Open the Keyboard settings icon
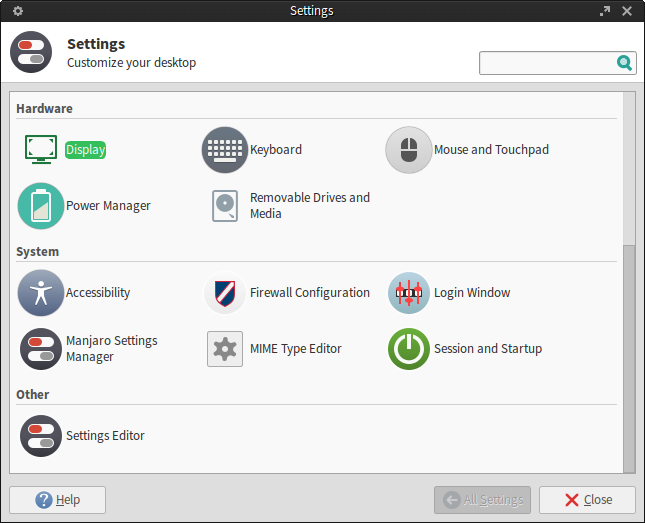This screenshot has height=523, width=645. click(x=225, y=150)
